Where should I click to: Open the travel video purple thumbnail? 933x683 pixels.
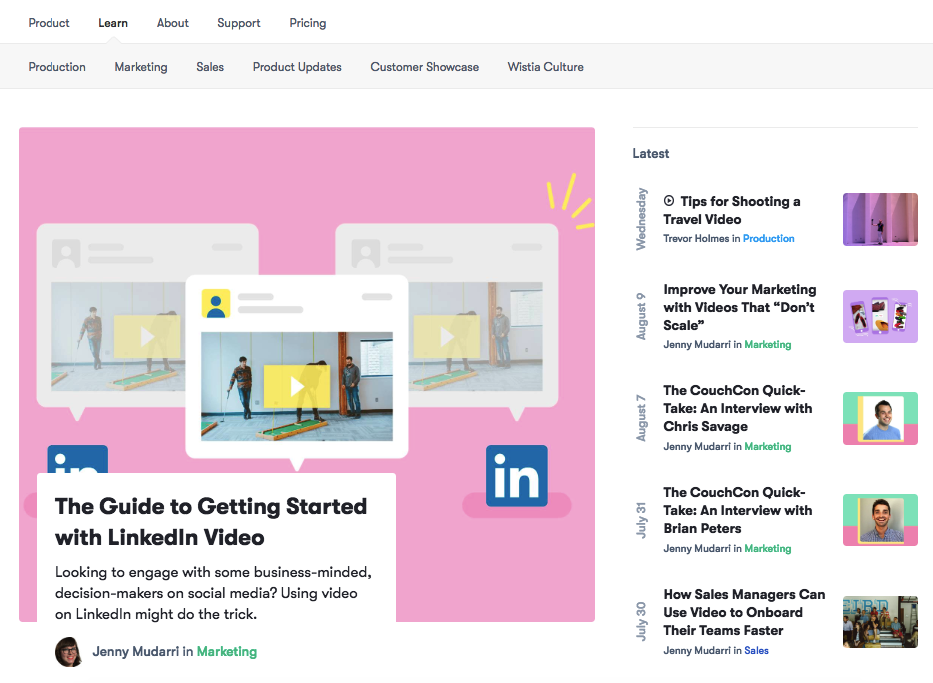pyautogui.click(x=880, y=220)
